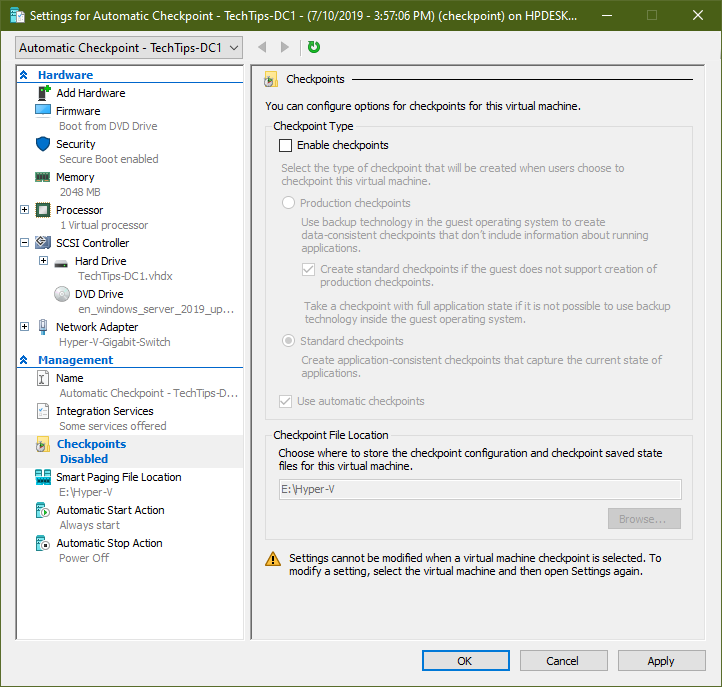
Task: Click the forward arrow in the toolbar
Action: [x=285, y=47]
